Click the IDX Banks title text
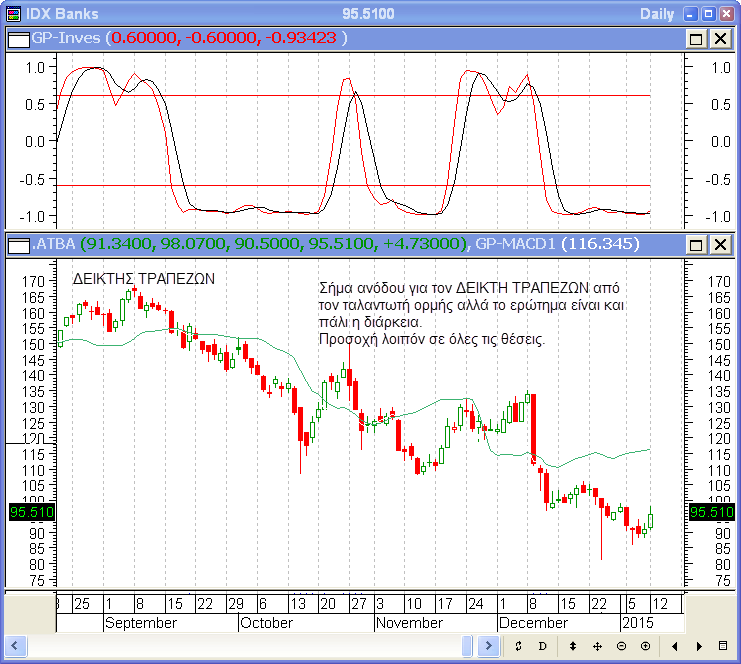Screen dimensions: 741x664 (62, 14)
